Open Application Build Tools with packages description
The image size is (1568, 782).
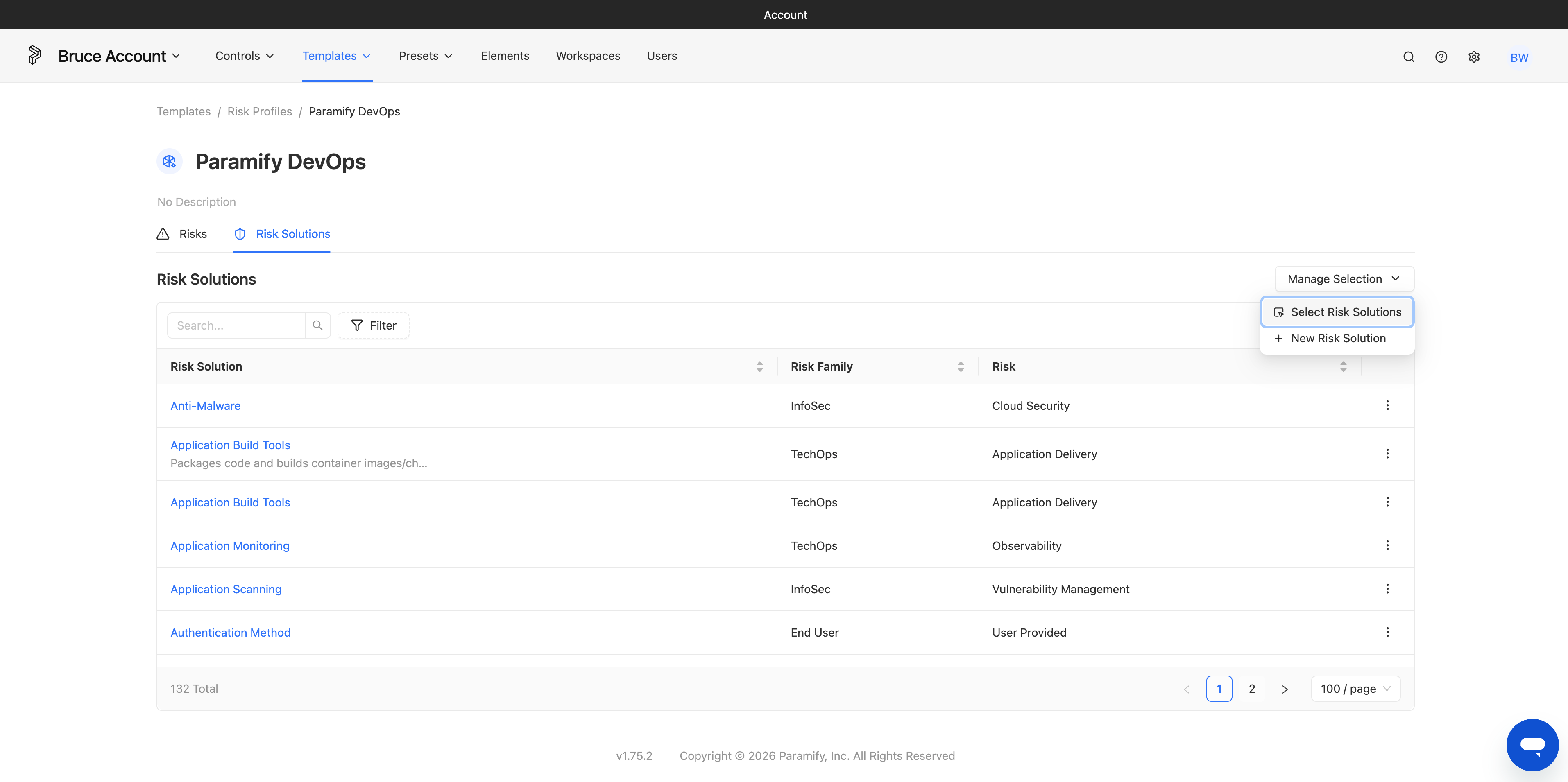click(230, 445)
